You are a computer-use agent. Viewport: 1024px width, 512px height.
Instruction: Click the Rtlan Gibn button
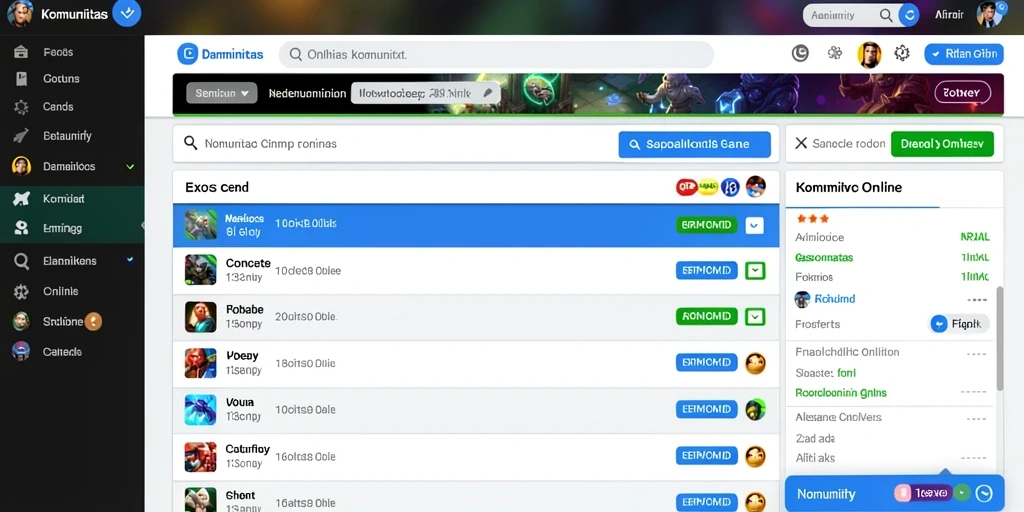[x=964, y=54]
